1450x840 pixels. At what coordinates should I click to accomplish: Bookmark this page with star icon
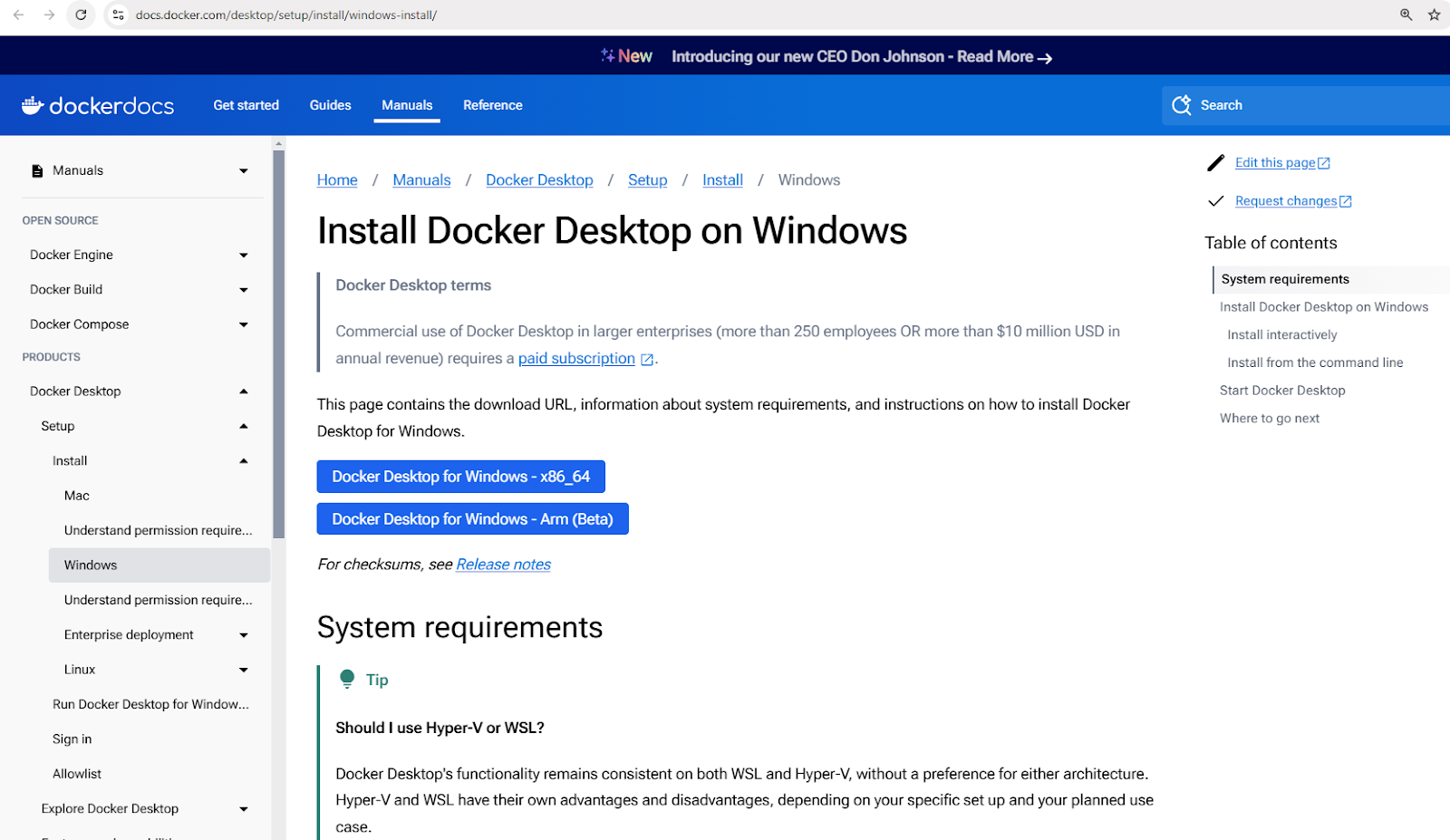coord(1434,14)
